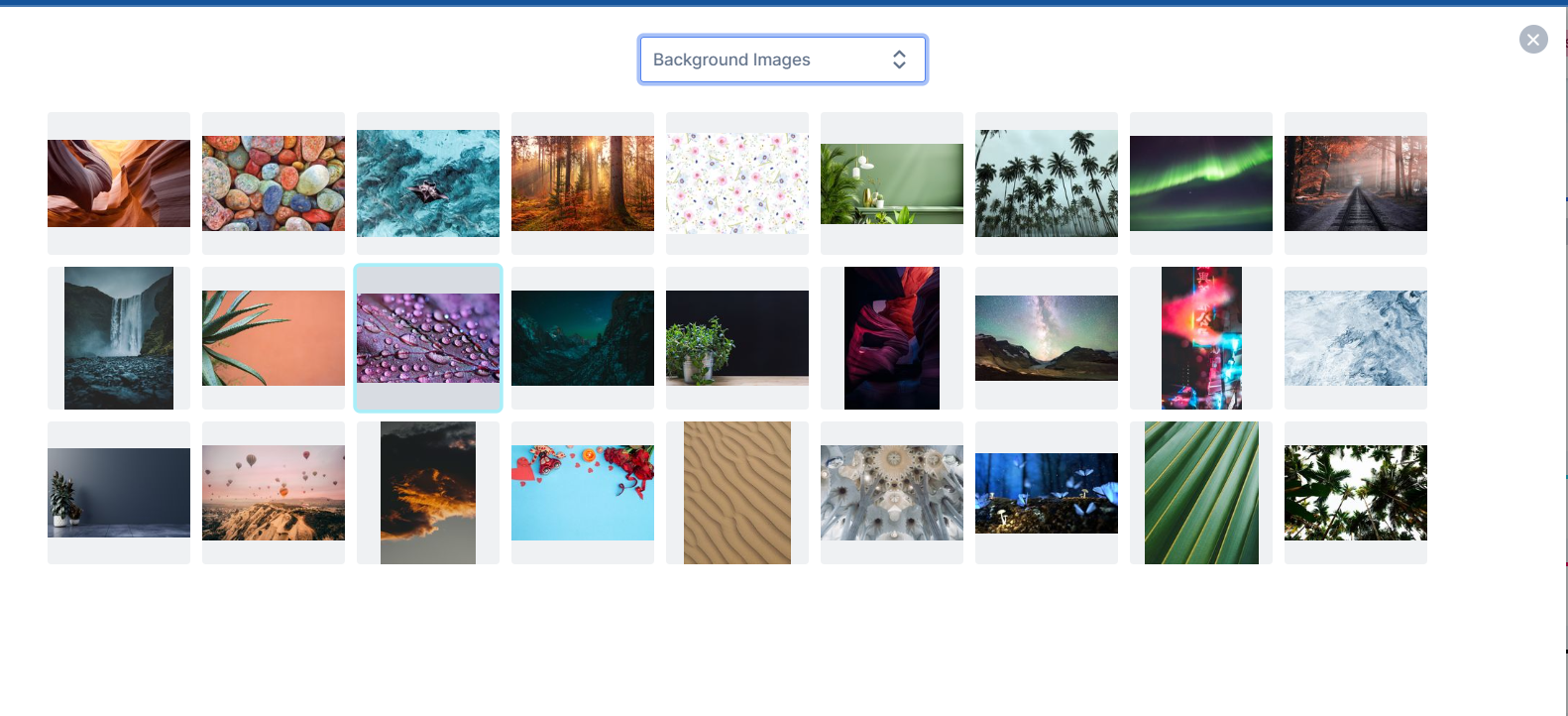Choose the green aurora borealis background
This screenshot has height=716, width=1568.
[1201, 183]
